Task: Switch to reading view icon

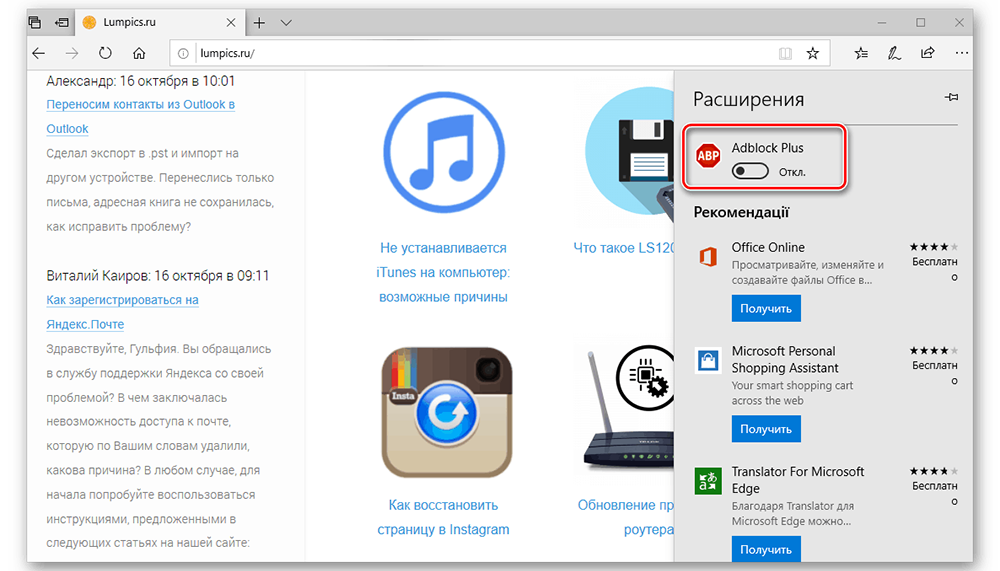Action: coord(785,54)
